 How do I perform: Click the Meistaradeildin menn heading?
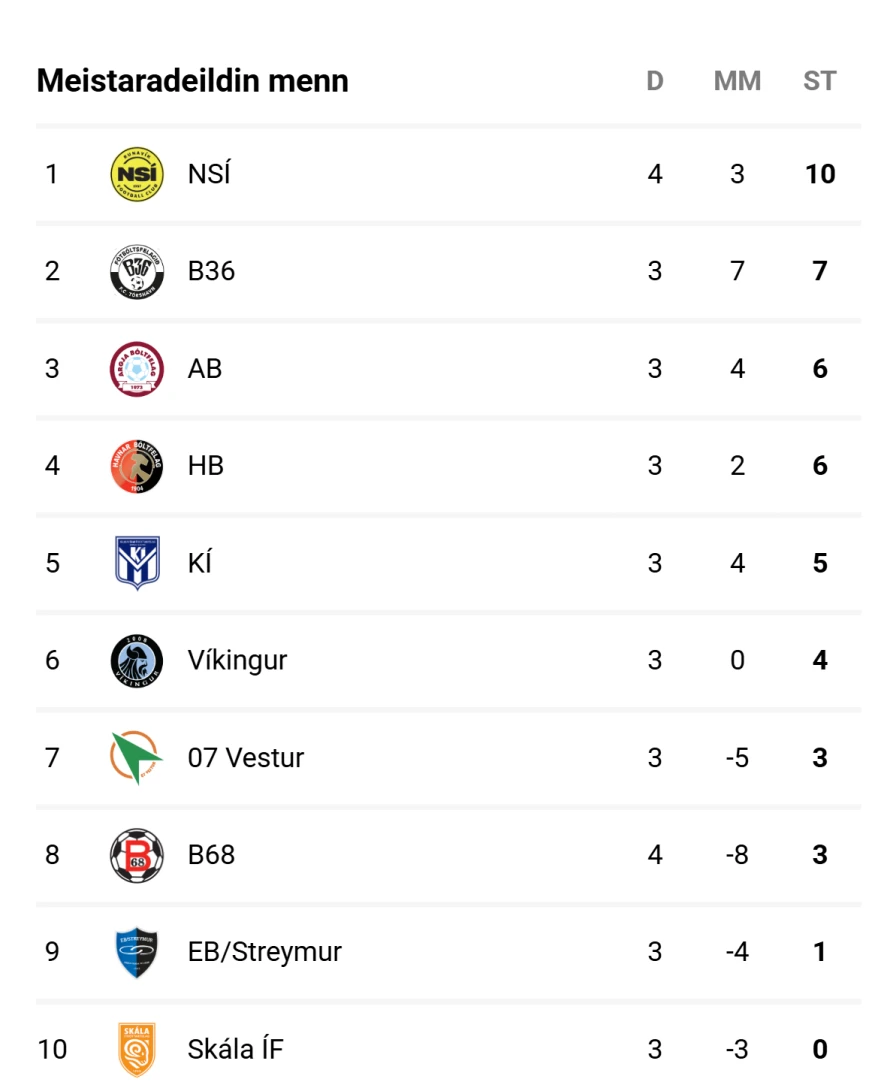(193, 81)
